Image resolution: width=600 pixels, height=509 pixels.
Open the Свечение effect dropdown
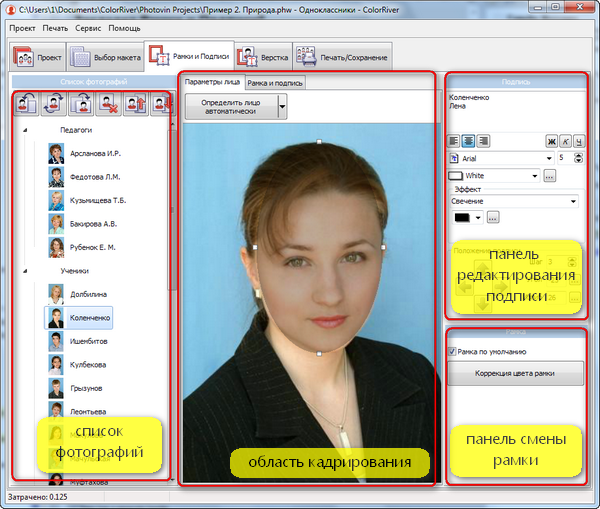point(573,201)
